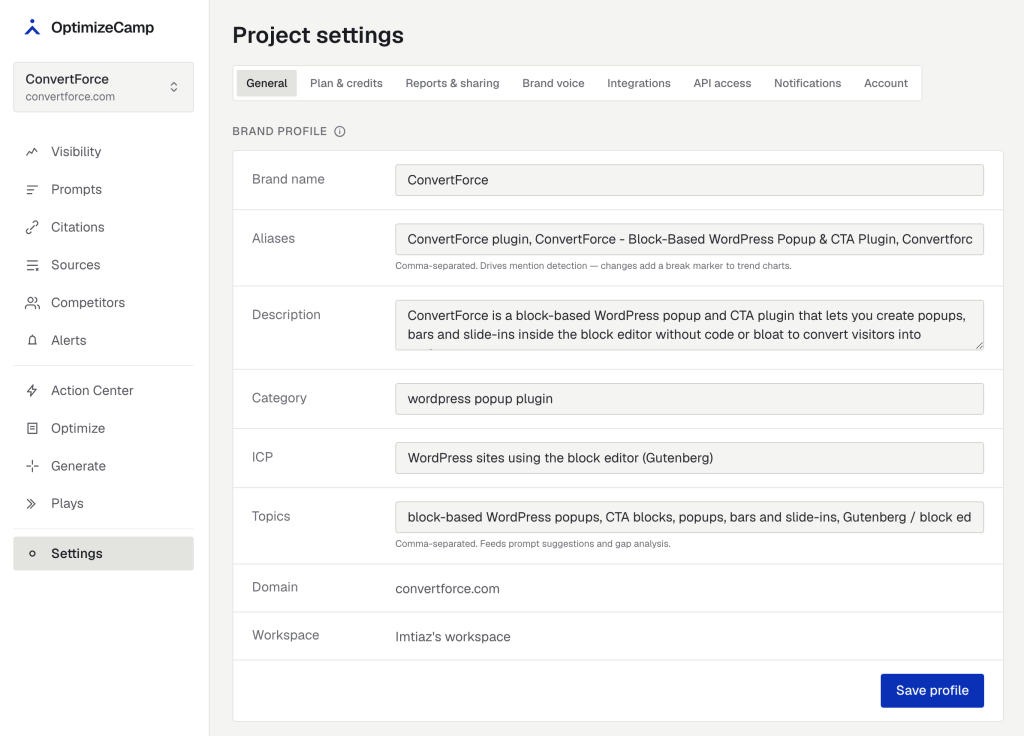
Task: Open Competitors from the sidebar
Action: click(103, 303)
